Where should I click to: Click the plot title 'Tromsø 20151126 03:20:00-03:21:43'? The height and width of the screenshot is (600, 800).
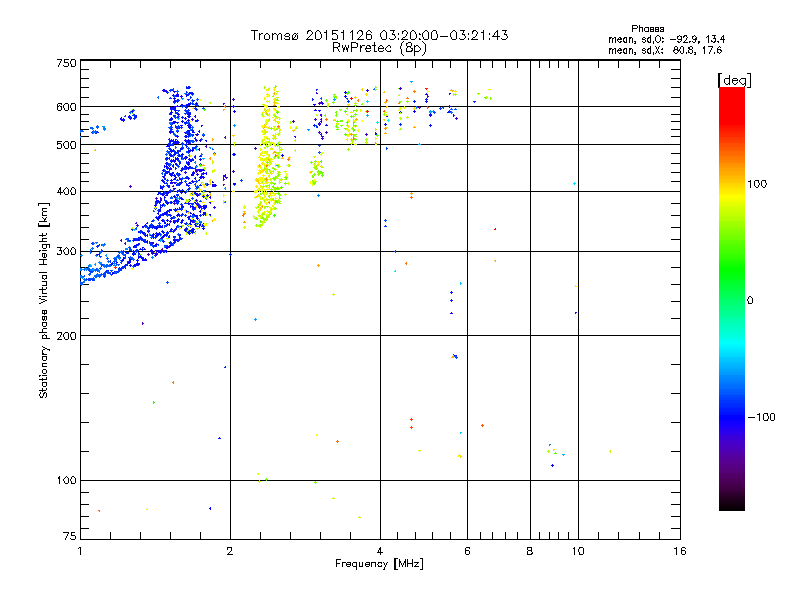coord(379,35)
